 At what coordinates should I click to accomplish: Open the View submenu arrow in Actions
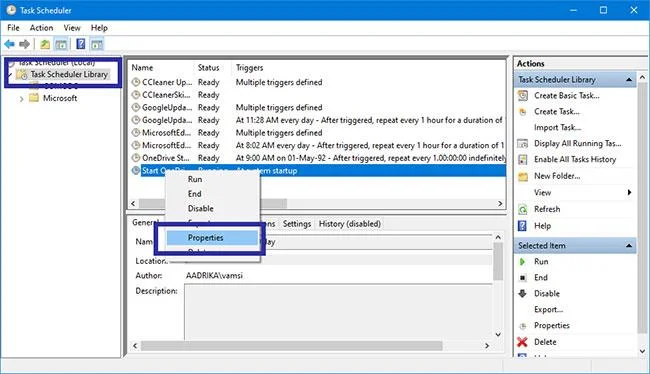click(x=629, y=192)
